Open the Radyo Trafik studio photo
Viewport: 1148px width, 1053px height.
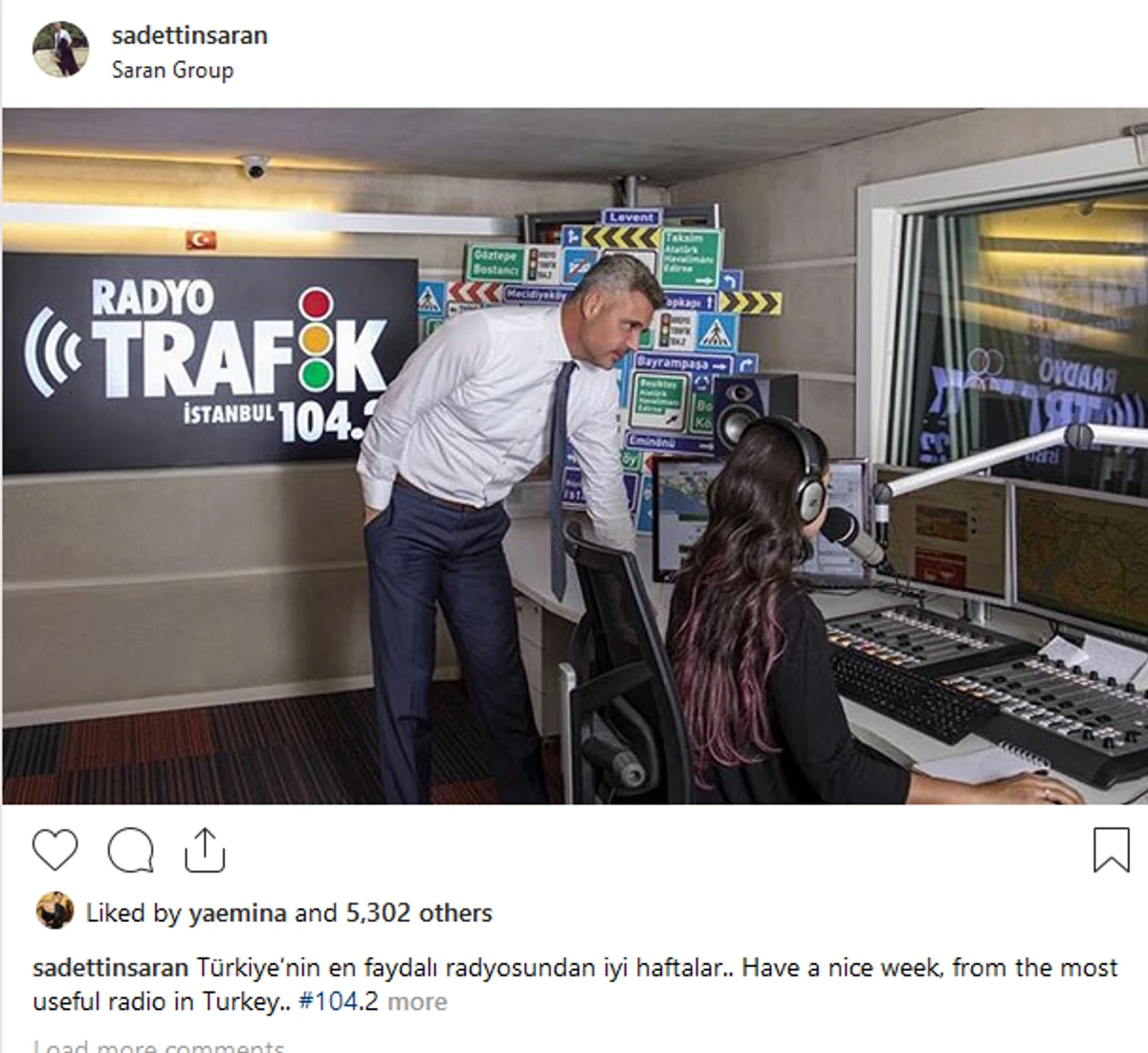574,456
